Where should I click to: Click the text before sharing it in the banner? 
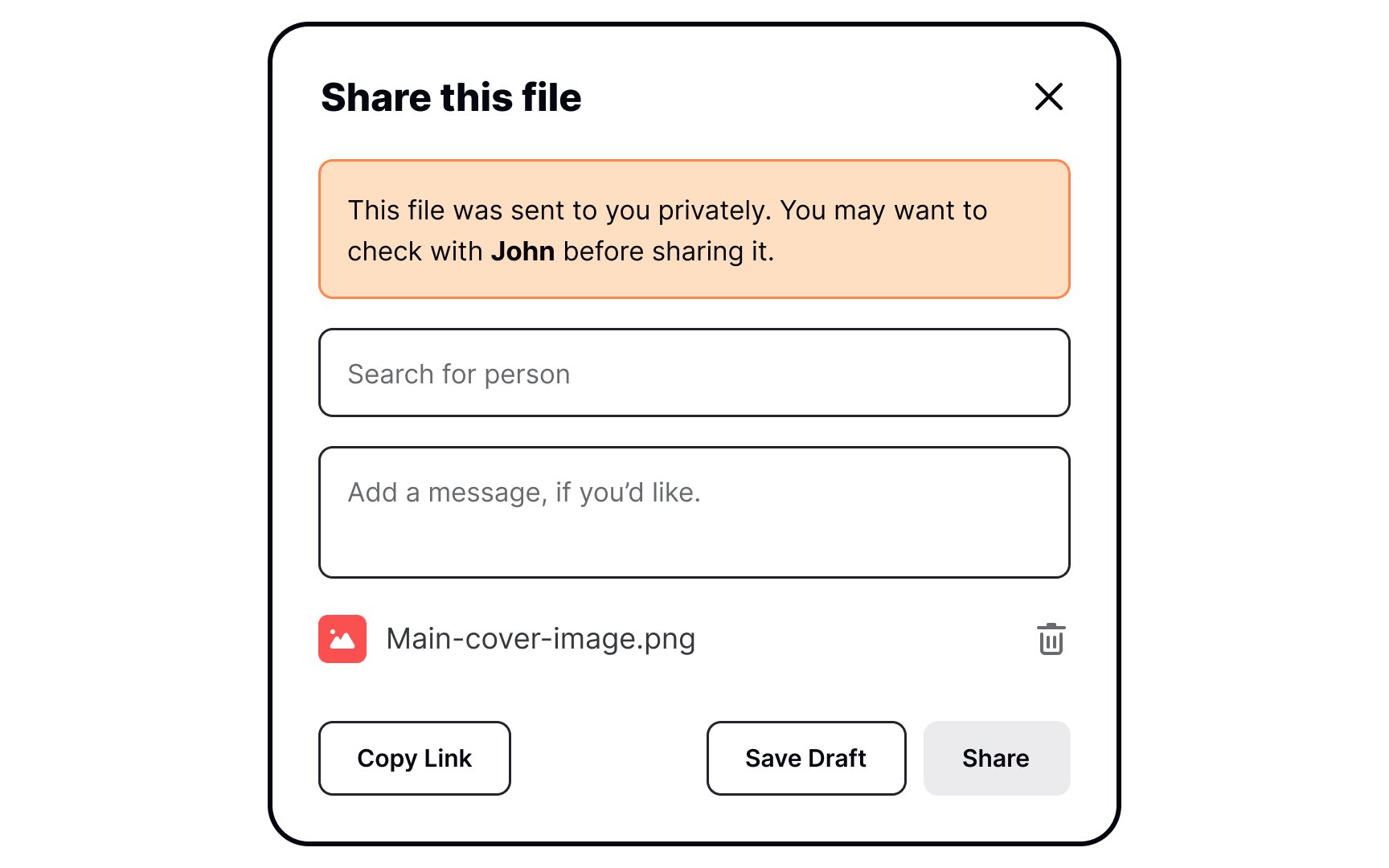pos(669,252)
